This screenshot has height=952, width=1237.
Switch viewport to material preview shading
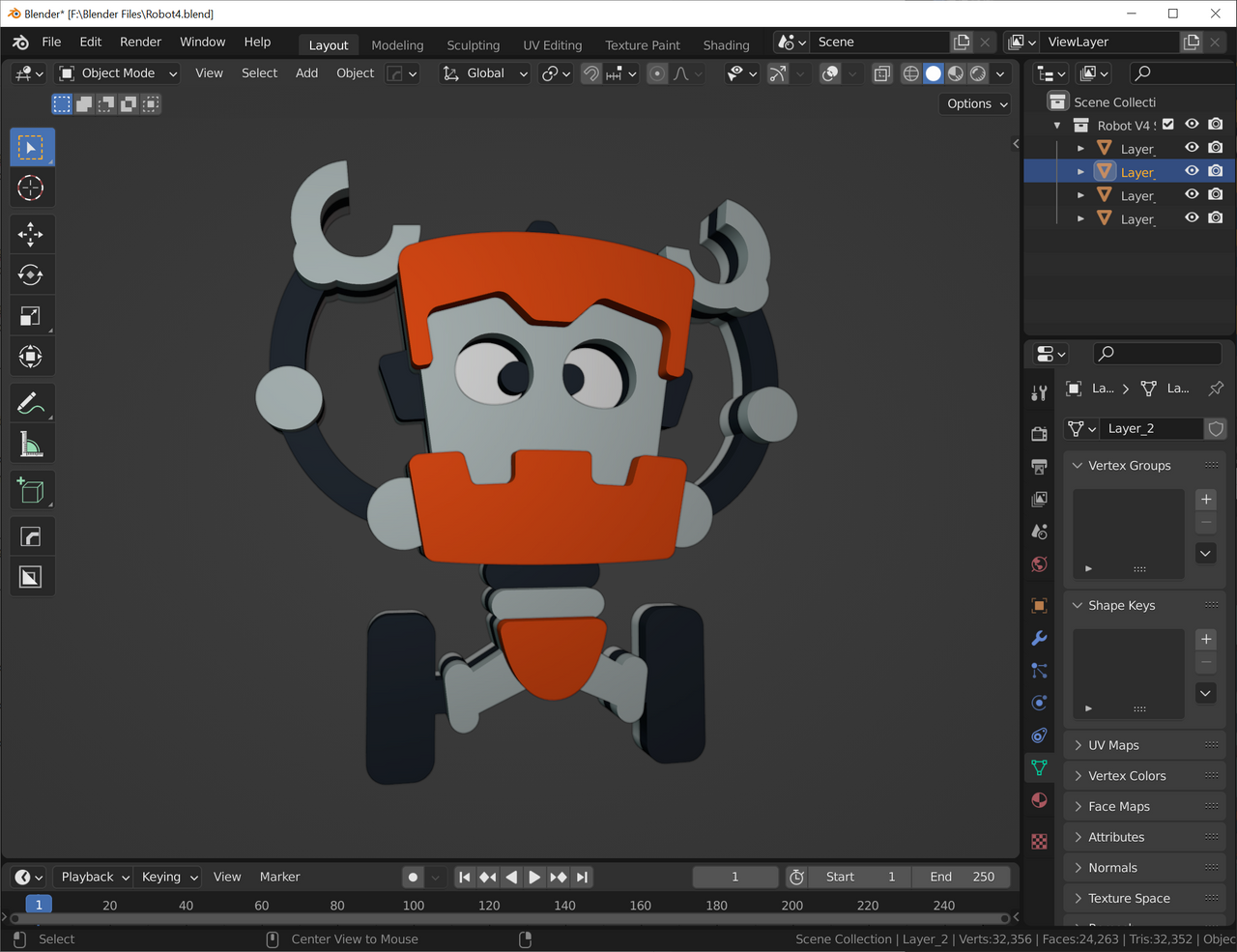coord(956,73)
